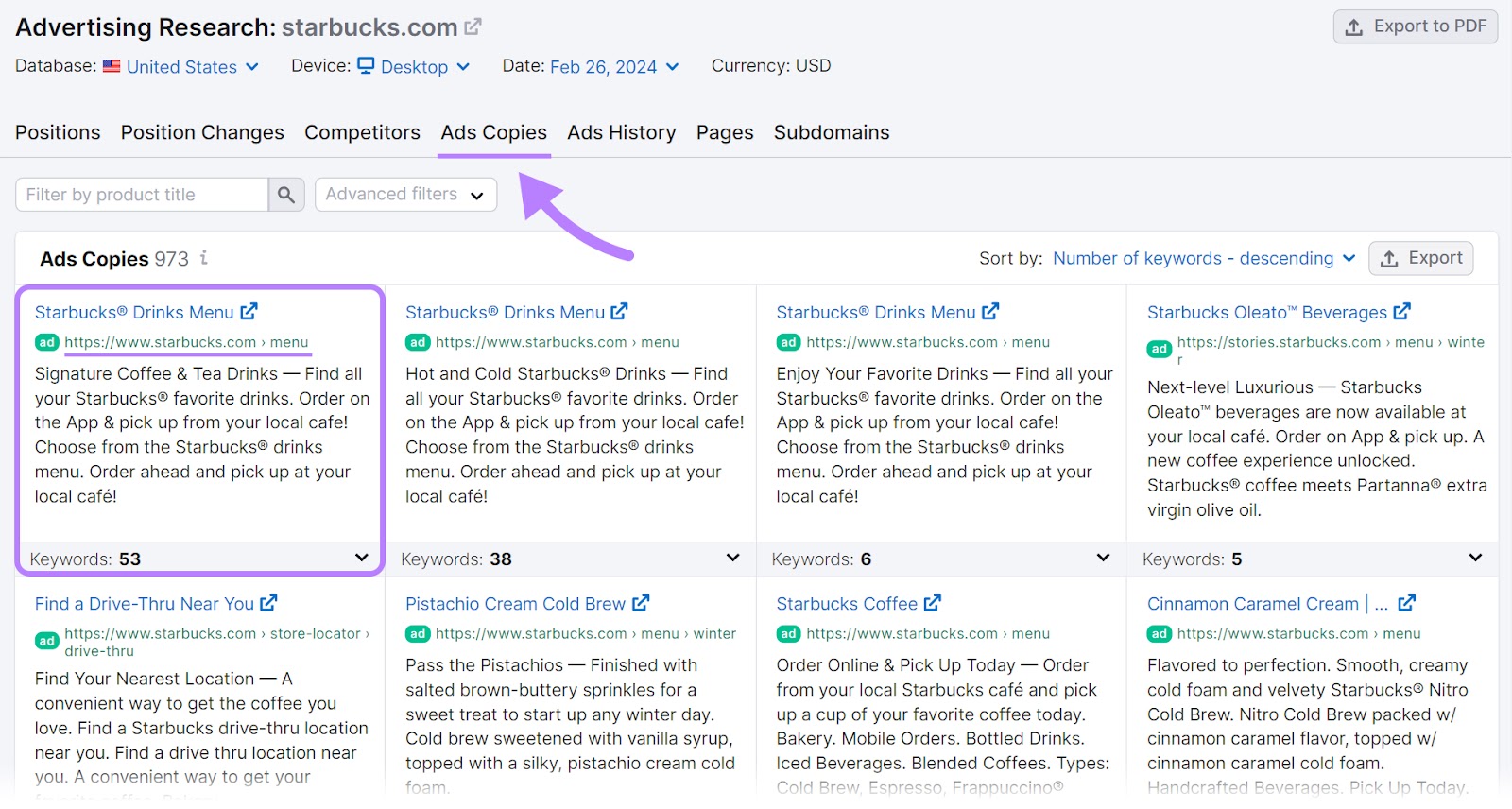The width and height of the screenshot is (1512, 809).
Task: Click the Export button in Ads Copies
Action: coord(1420,258)
